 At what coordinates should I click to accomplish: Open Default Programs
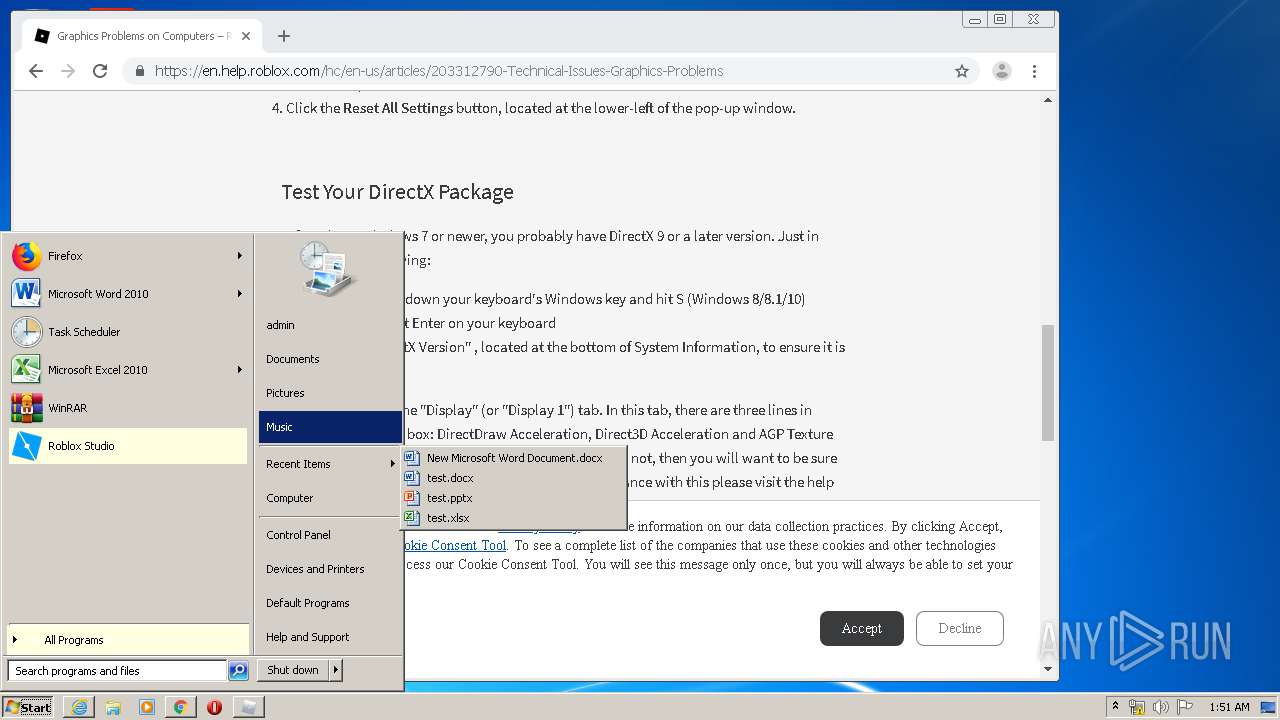point(330,603)
